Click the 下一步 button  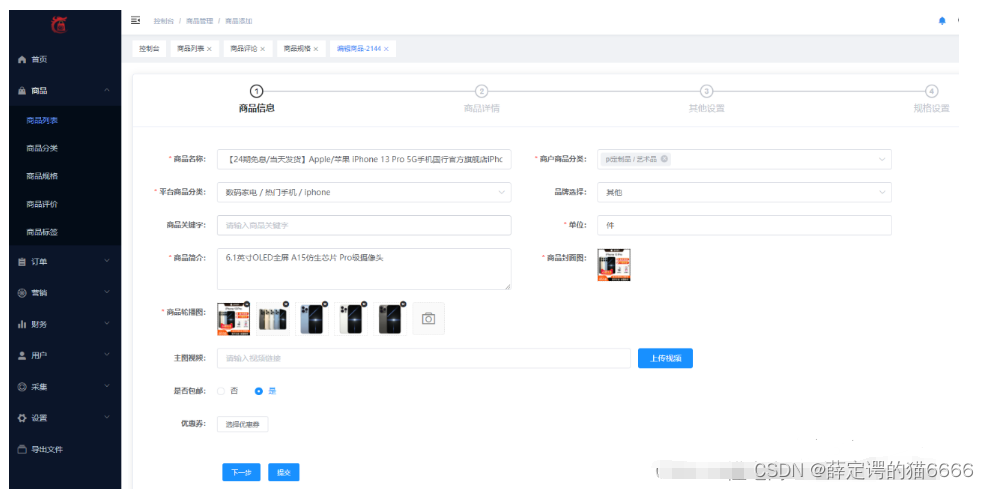click(x=242, y=472)
